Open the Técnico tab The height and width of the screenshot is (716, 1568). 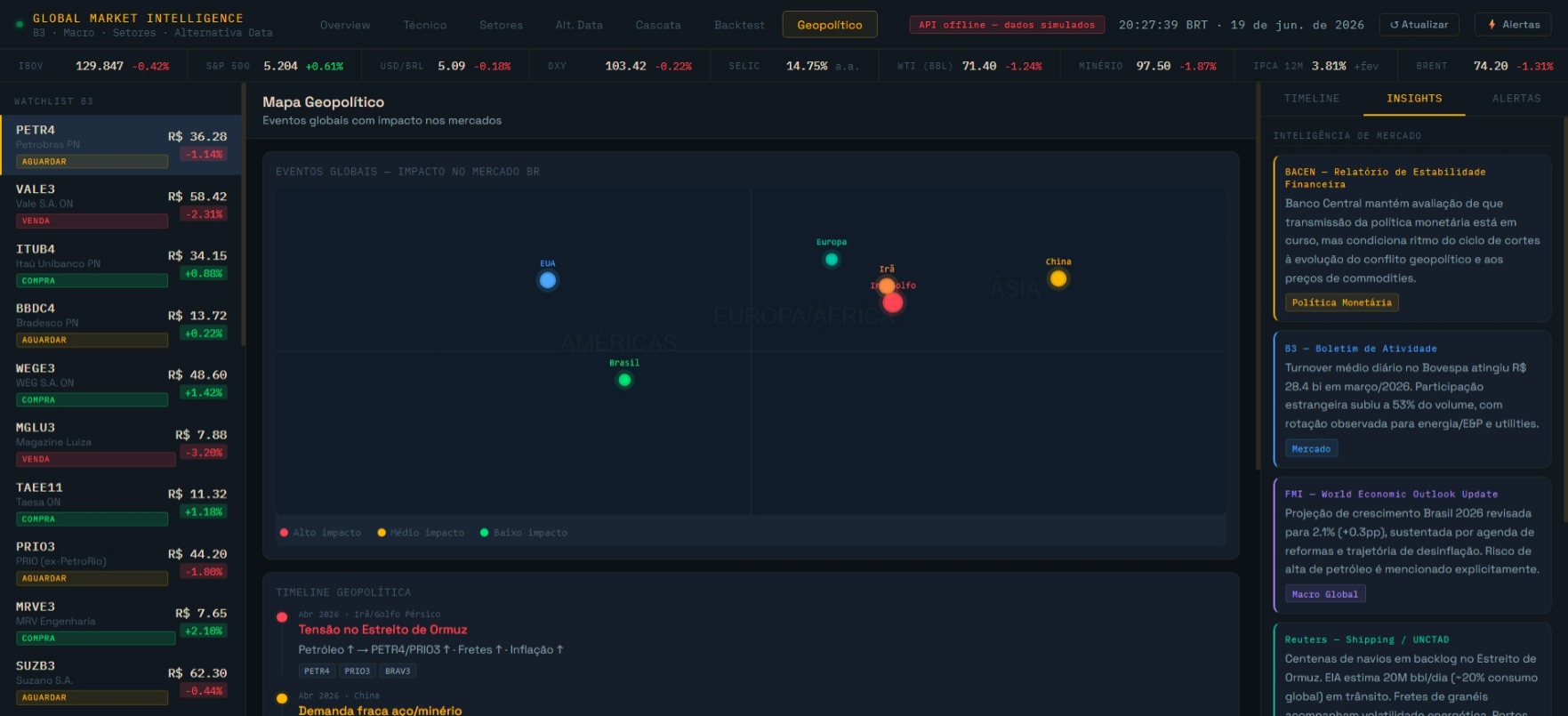coord(425,25)
